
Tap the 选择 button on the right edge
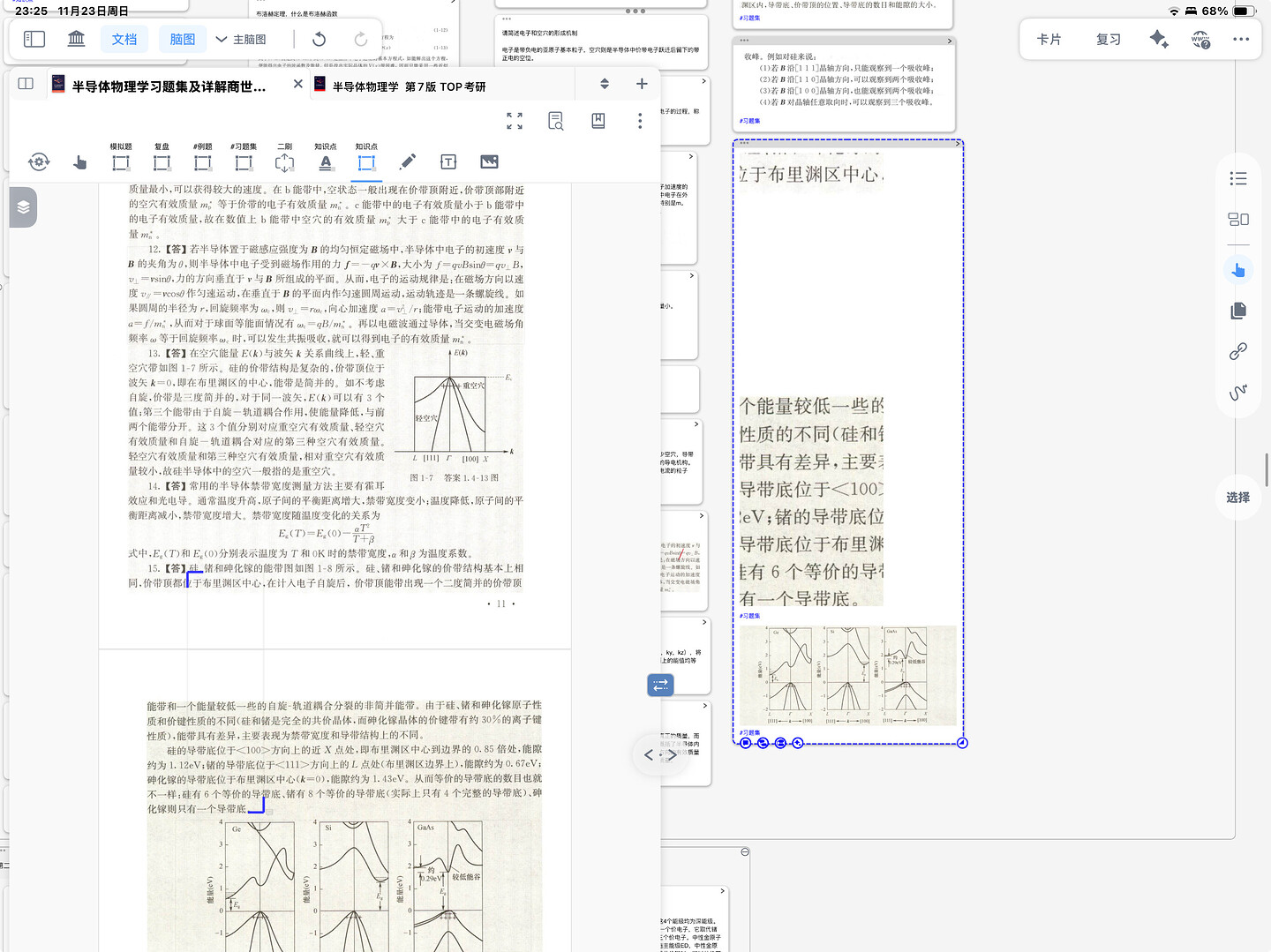(1237, 498)
